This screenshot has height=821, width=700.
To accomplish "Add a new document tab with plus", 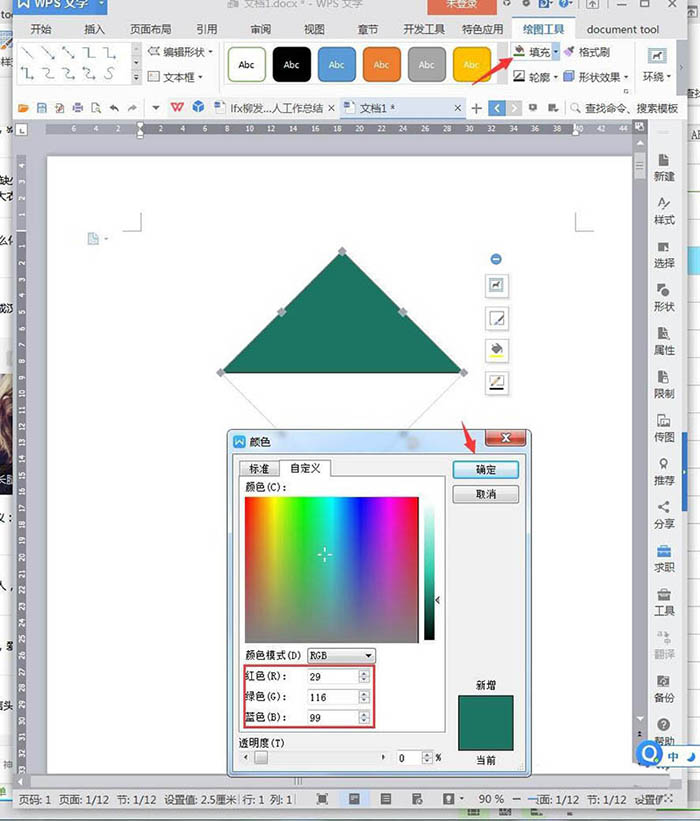I will pos(476,108).
